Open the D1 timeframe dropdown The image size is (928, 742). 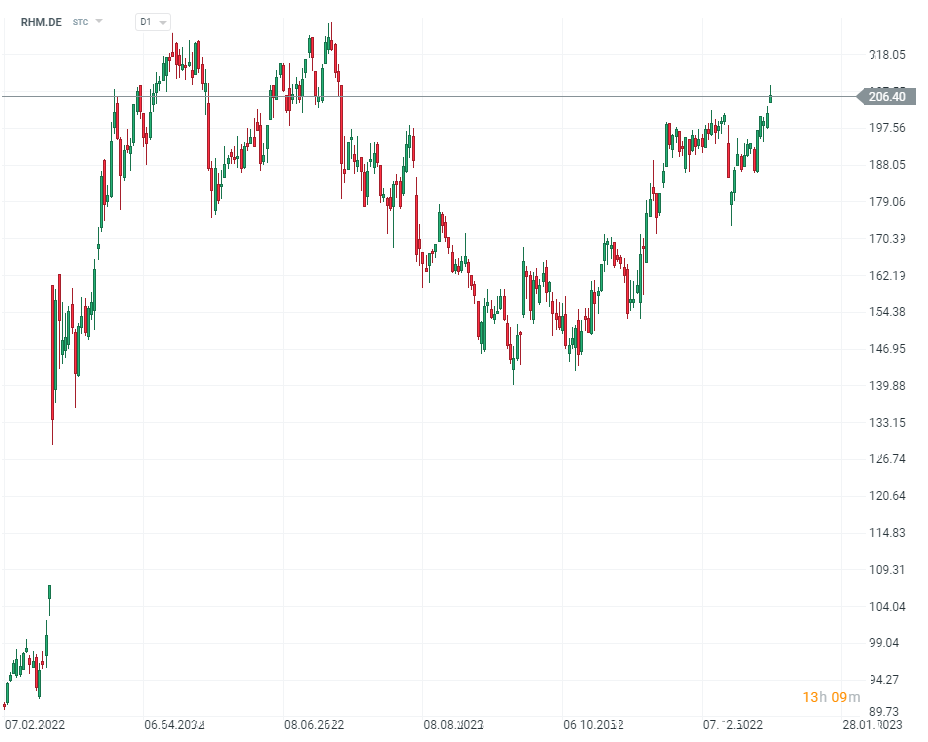153,21
